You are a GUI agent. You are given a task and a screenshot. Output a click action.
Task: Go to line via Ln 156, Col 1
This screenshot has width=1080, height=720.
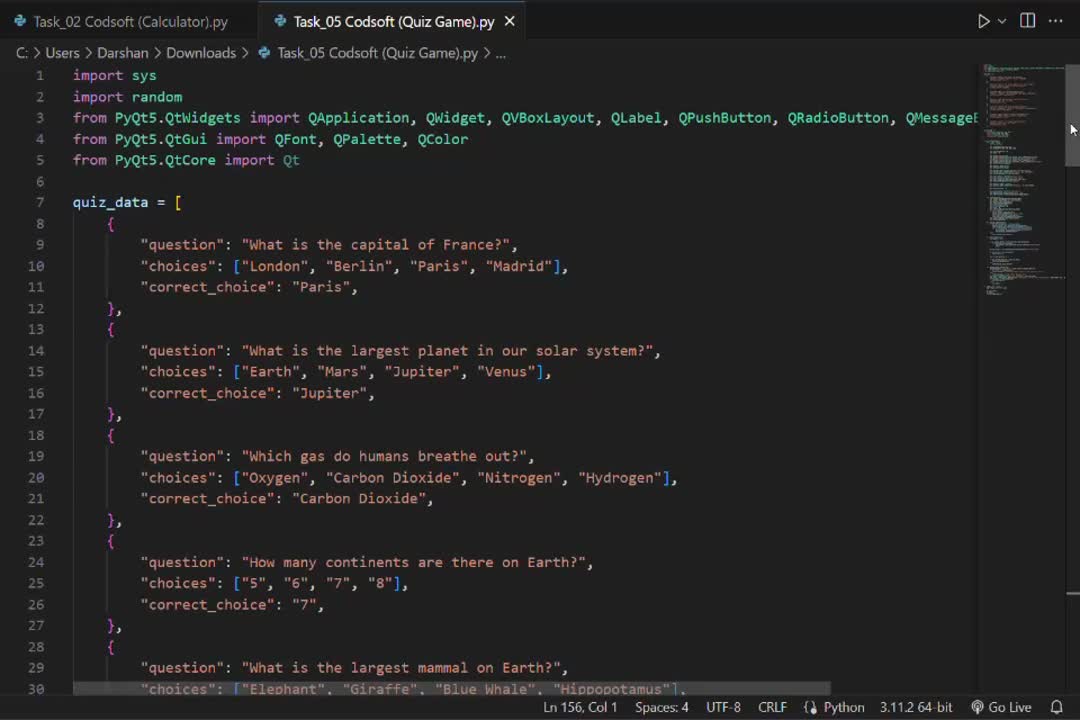pos(580,707)
